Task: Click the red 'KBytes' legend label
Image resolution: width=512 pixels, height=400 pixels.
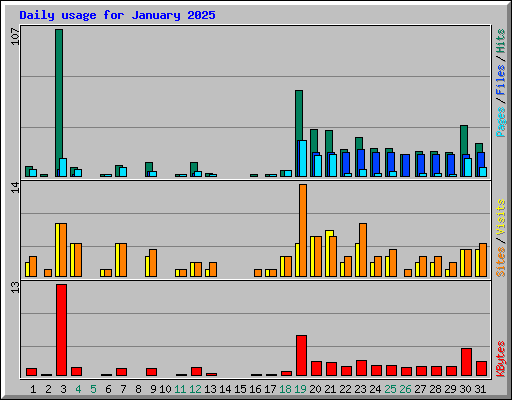Action: 500,359
